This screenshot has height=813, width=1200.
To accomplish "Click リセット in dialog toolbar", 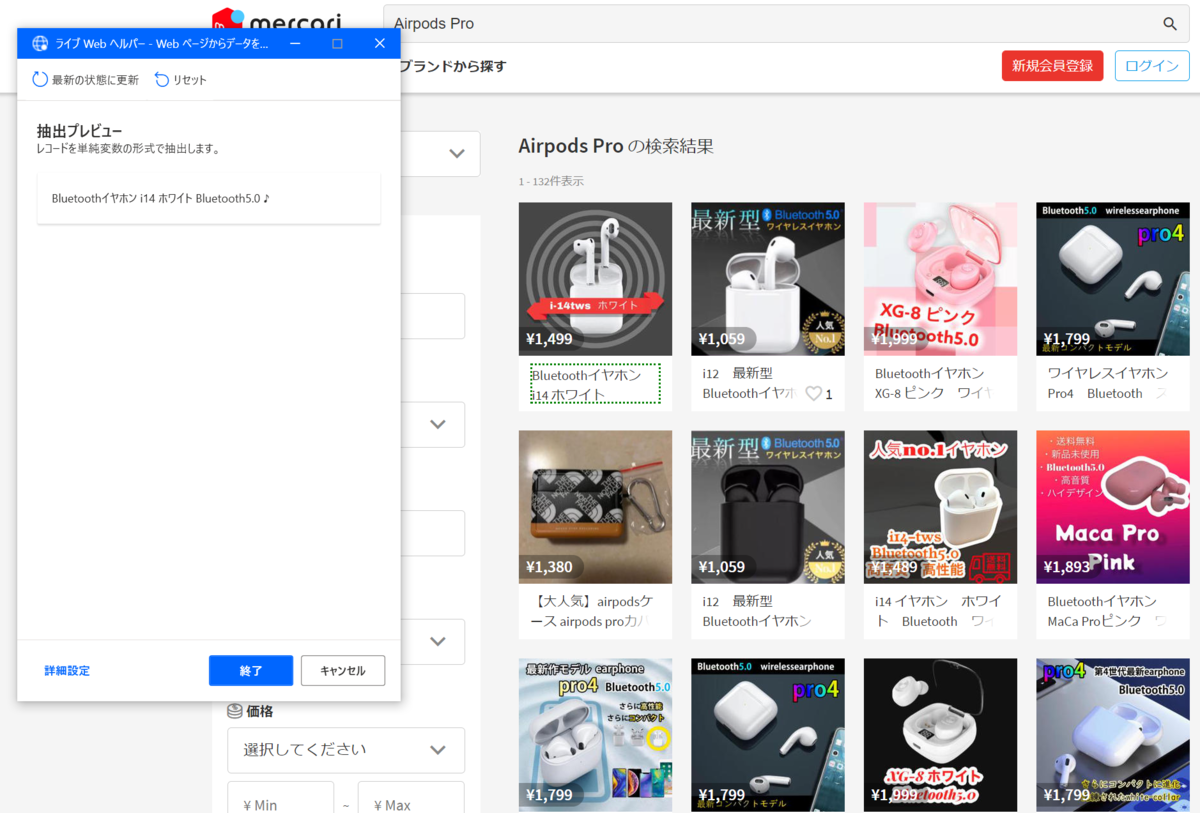I will (x=181, y=79).
